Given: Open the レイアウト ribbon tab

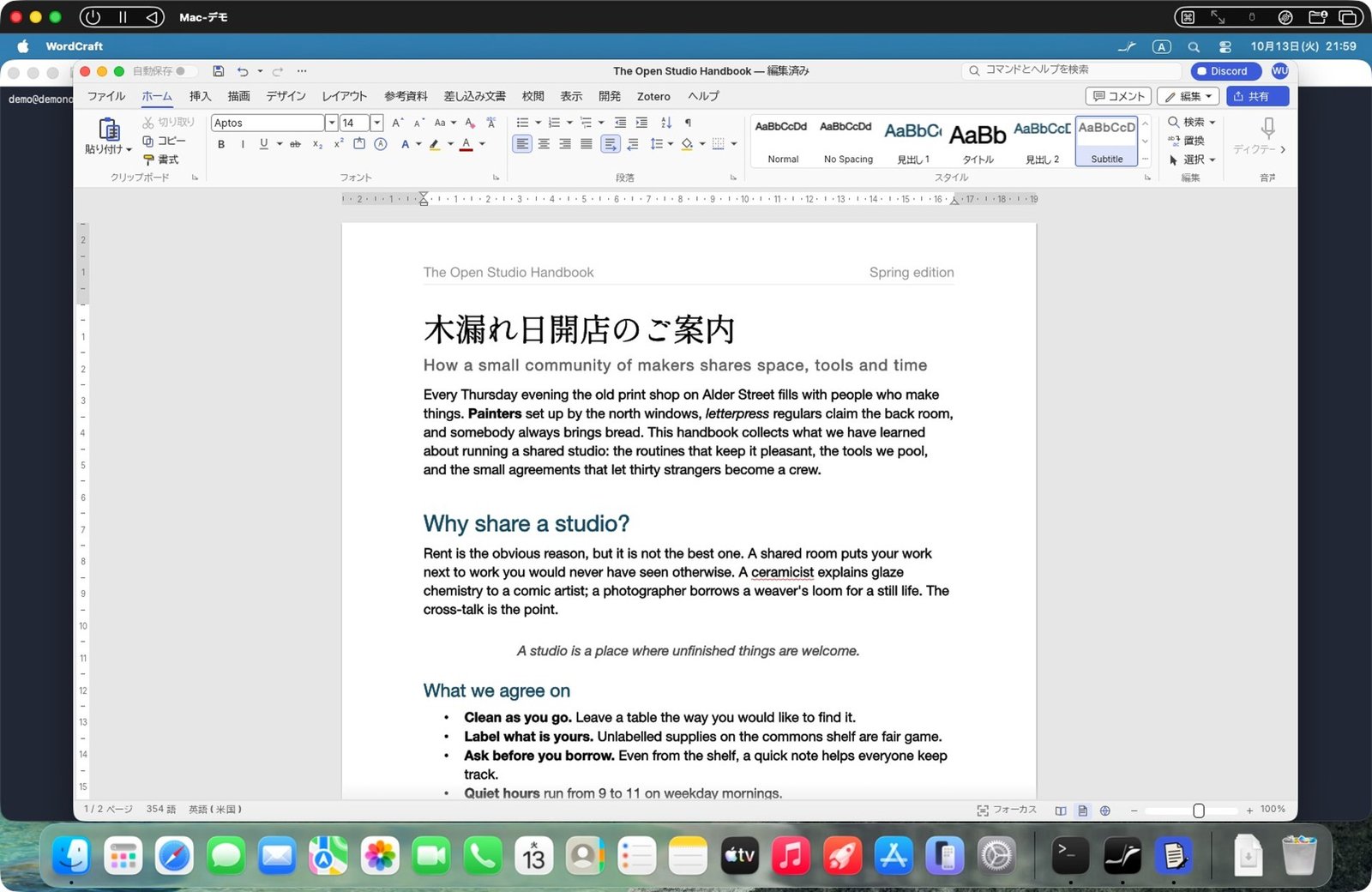Looking at the screenshot, I should point(344,96).
